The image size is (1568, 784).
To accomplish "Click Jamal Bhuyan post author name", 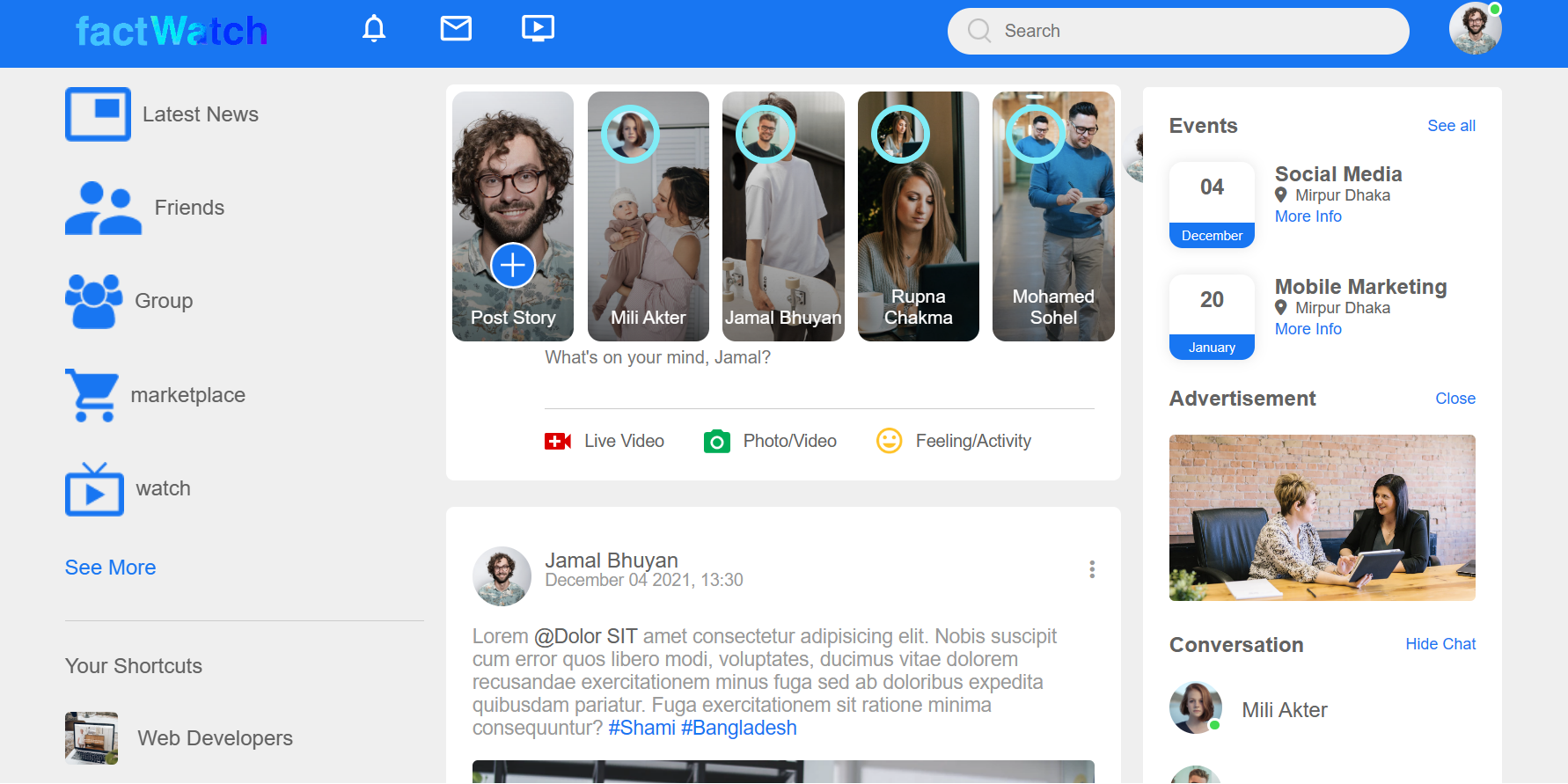I will (612, 561).
